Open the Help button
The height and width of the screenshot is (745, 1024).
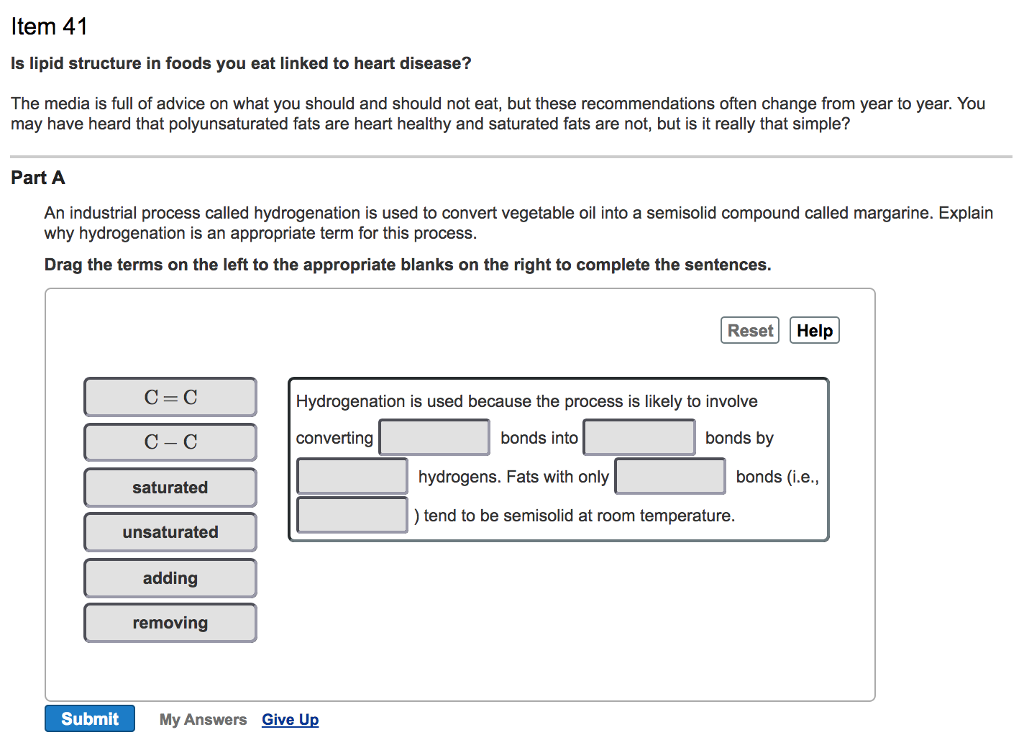(x=814, y=331)
